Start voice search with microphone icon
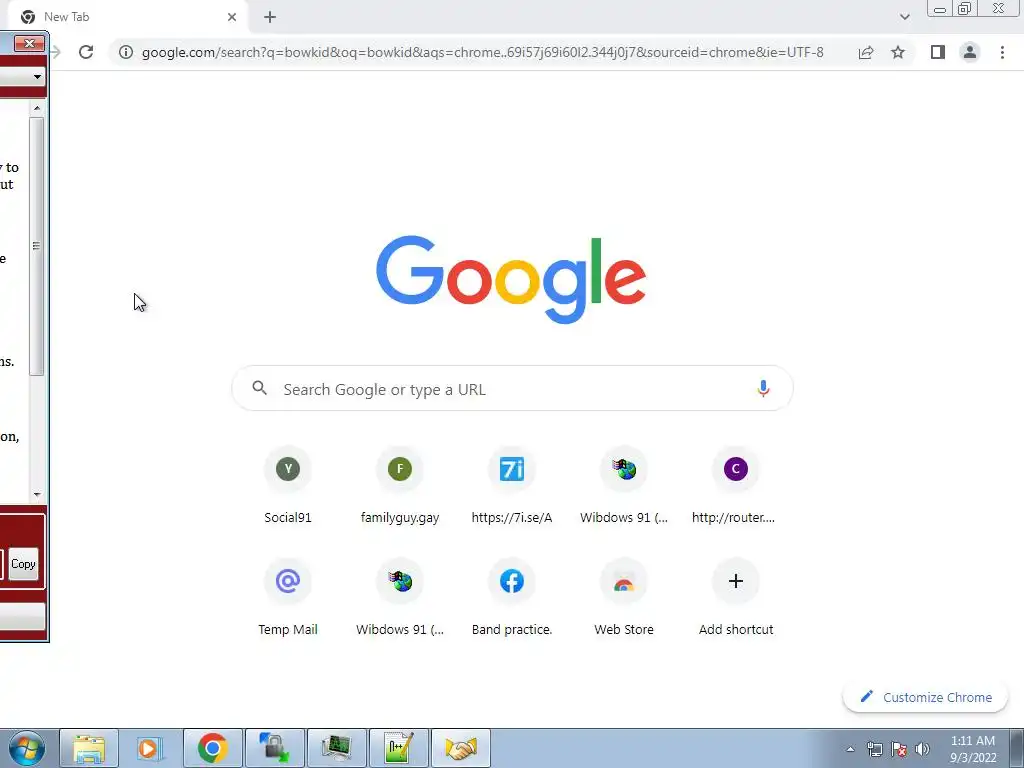Screen dimensions: 1024x768 point(763,389)
